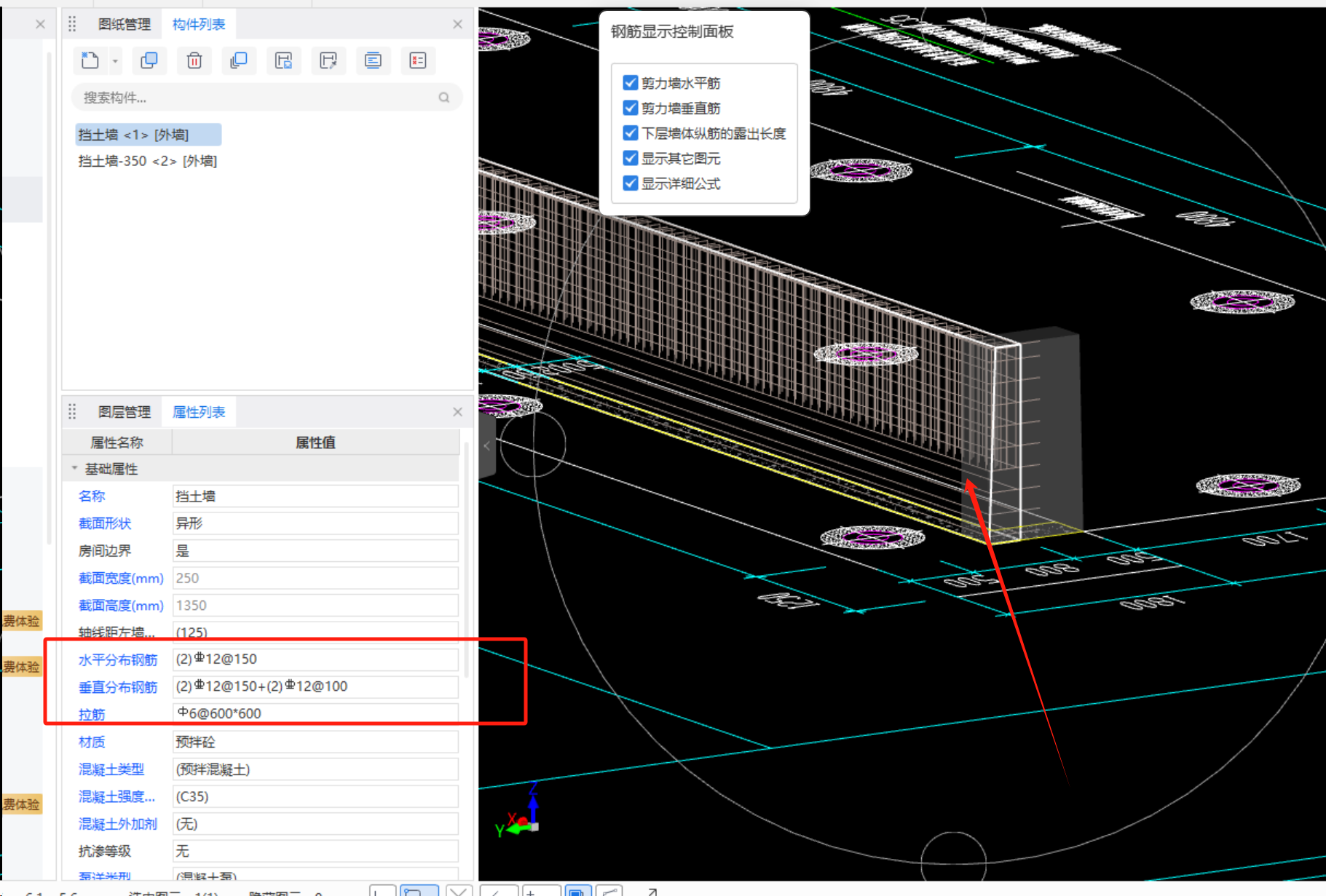This screenshot has width=1326, height=896.
Task: Click the 截面高度 value 1350
Action: tap(315, 606)
